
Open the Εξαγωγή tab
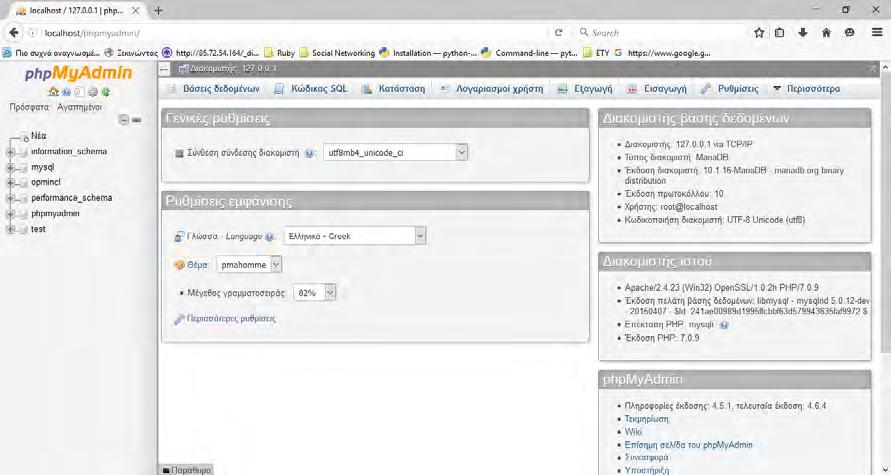(x=585, y=89)
